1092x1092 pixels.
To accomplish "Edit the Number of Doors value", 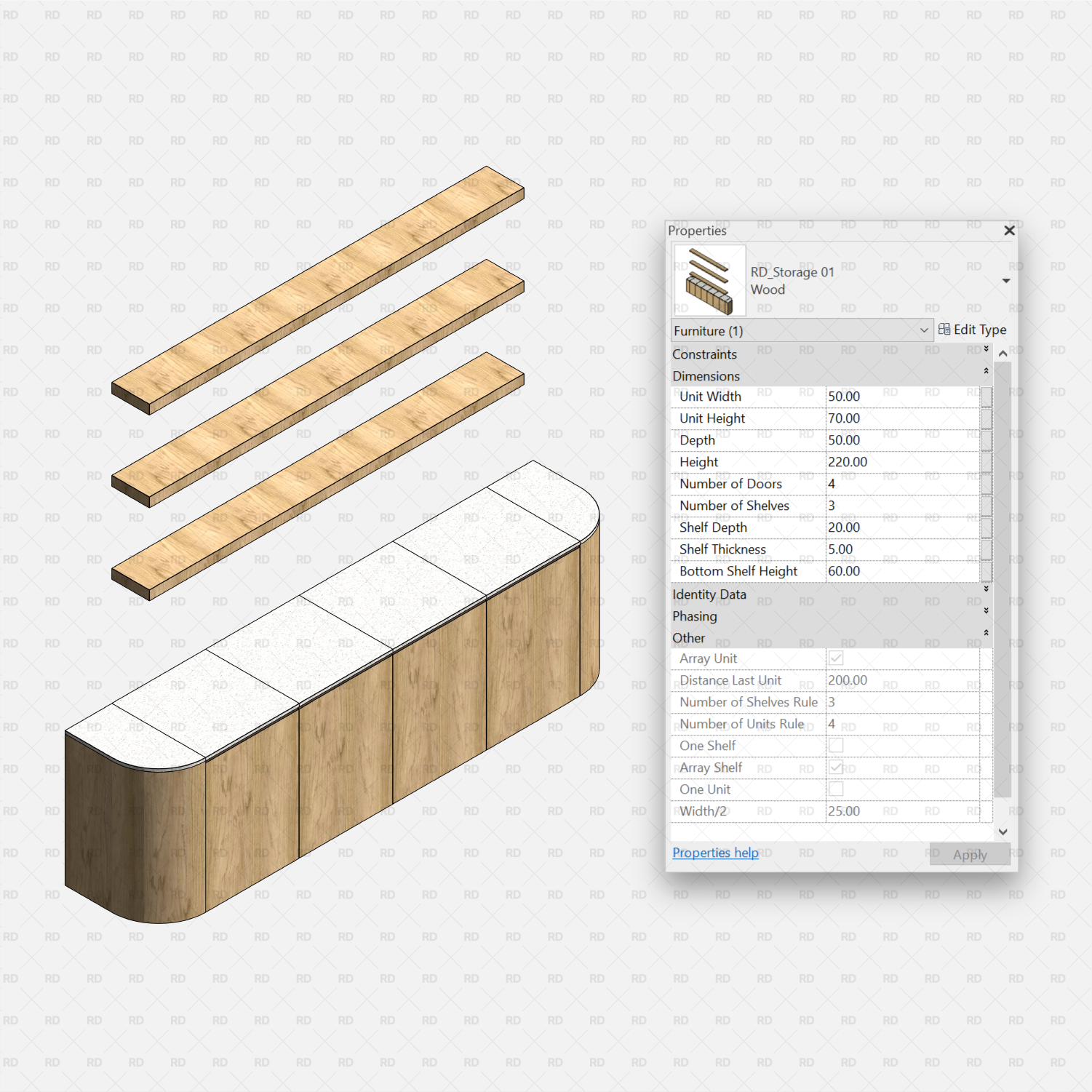I will (x=902, y=483).
